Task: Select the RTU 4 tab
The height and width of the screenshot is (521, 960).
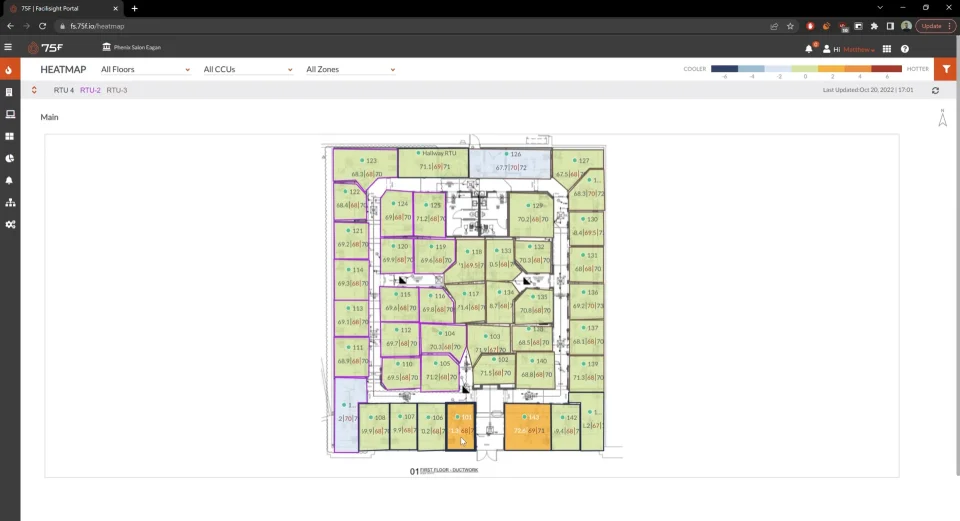Action: 64,90
